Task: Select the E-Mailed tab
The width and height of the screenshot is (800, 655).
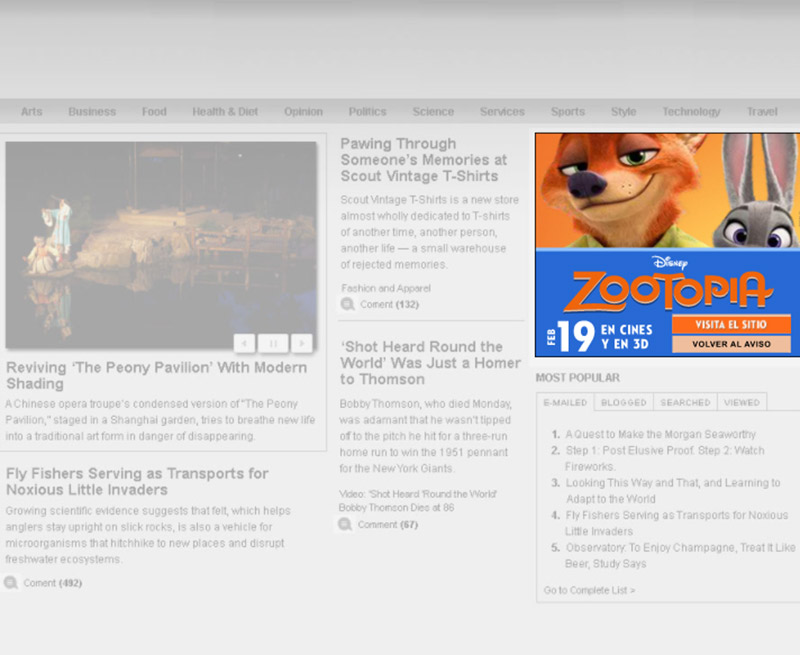Action: [x=565, y=402]
